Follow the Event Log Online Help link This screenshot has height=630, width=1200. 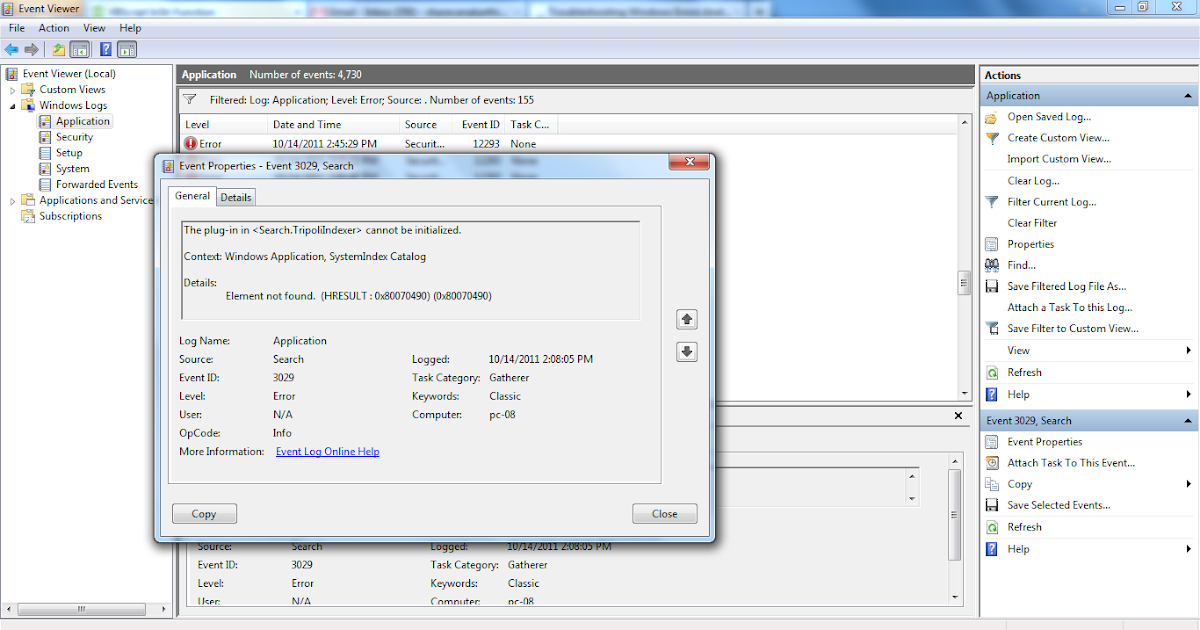327,451
